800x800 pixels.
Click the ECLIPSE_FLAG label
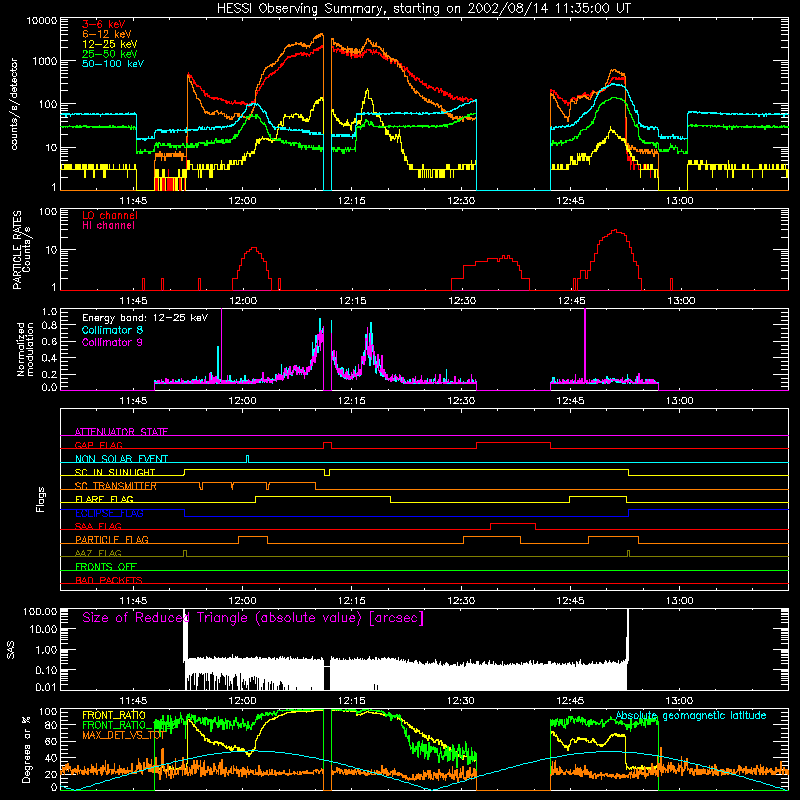click(x=109, y=513)
